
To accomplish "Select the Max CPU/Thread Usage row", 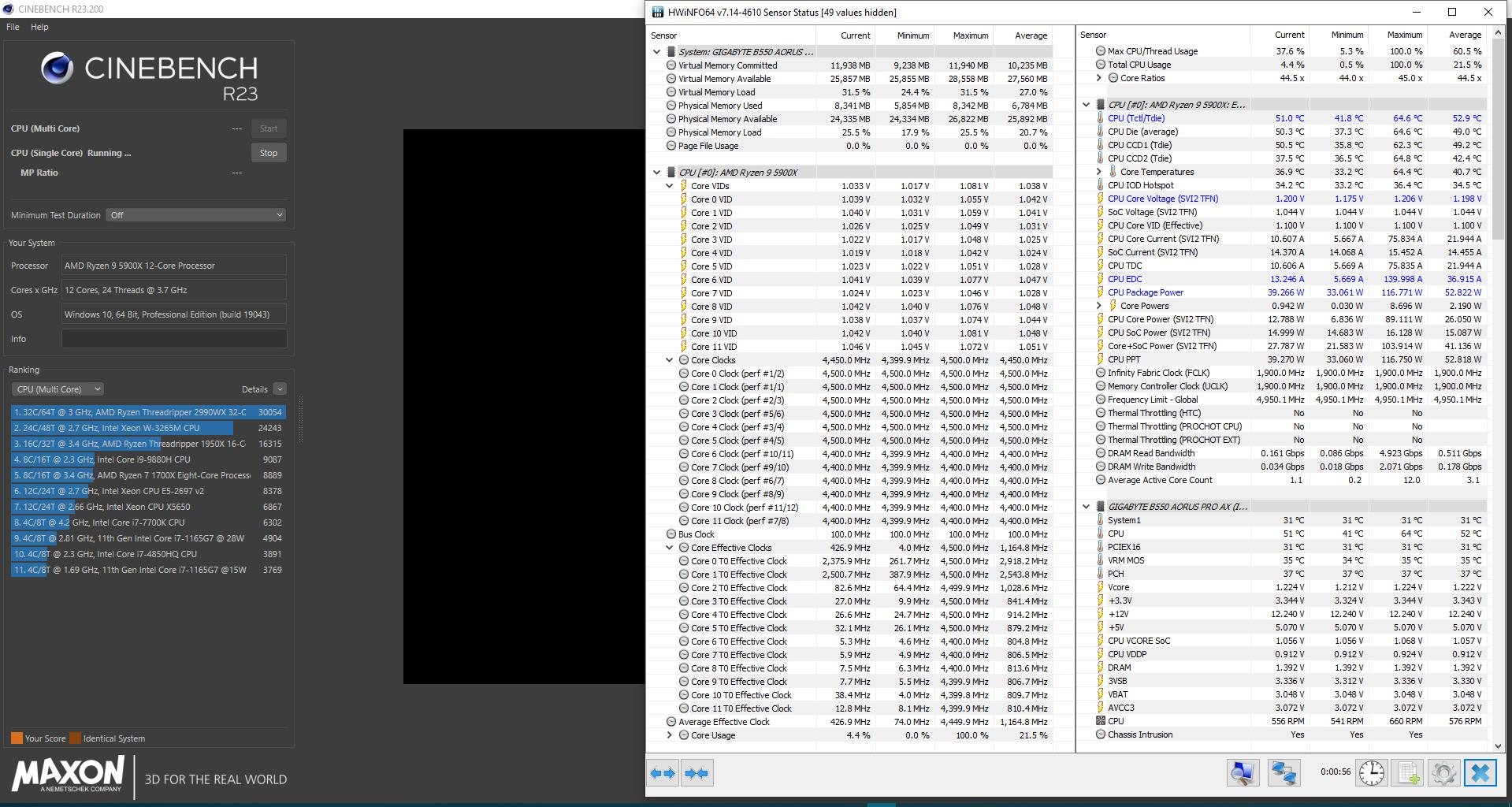I will [x=1282, y=51].
